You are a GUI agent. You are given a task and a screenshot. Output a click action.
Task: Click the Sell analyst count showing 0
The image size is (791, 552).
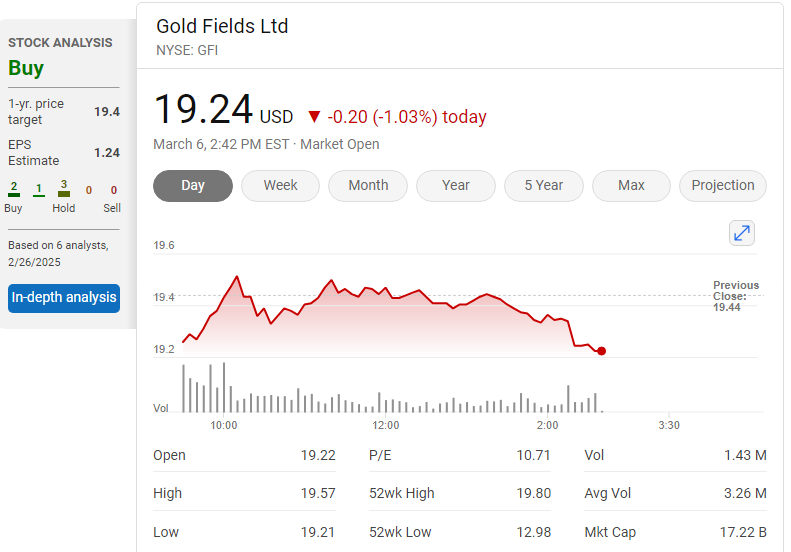tap(113, 190)
